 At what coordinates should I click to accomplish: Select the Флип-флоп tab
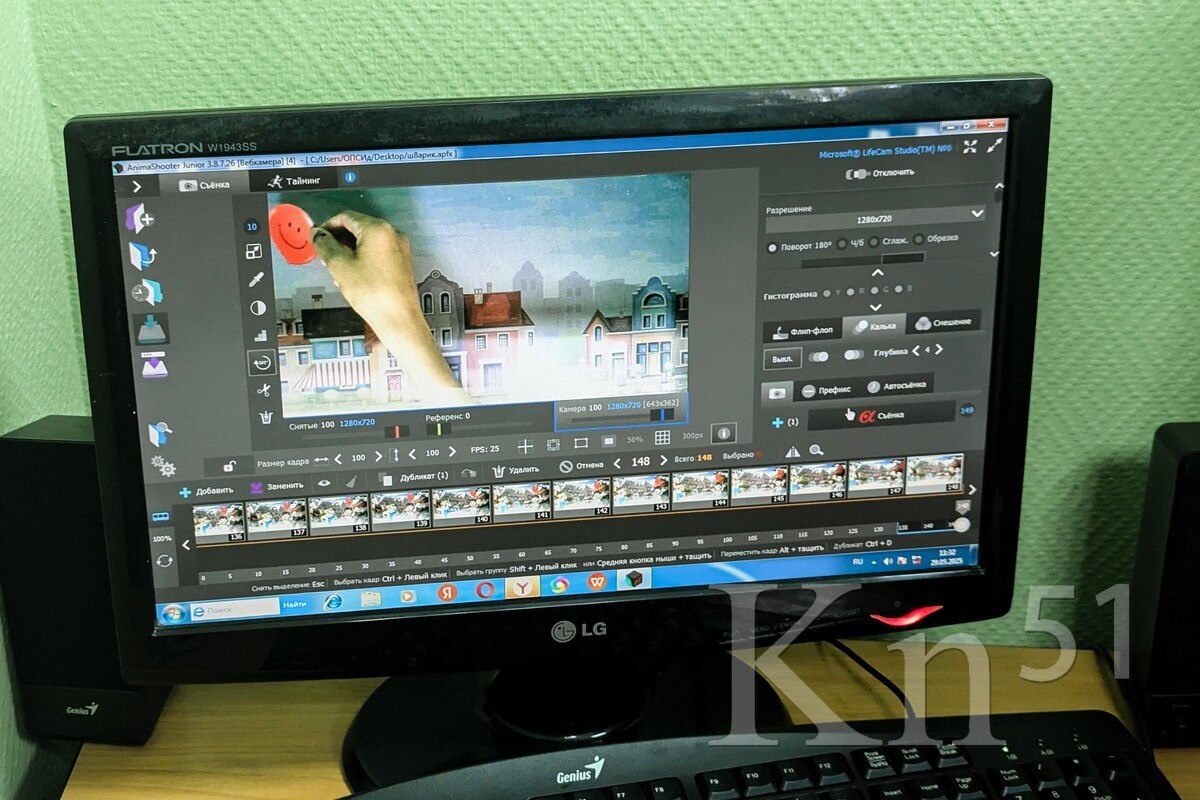coord(803,332)
